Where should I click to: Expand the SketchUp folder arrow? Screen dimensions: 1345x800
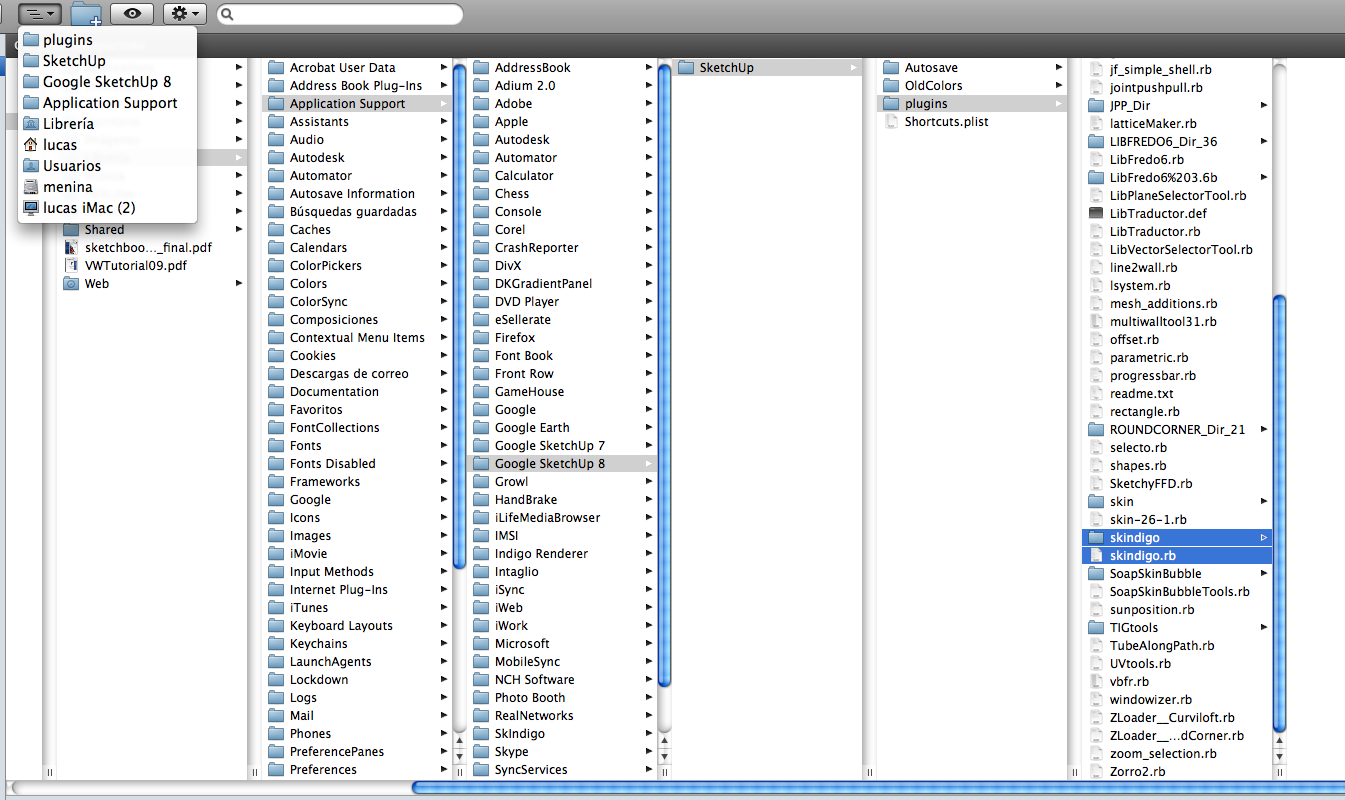coord(854,68)
